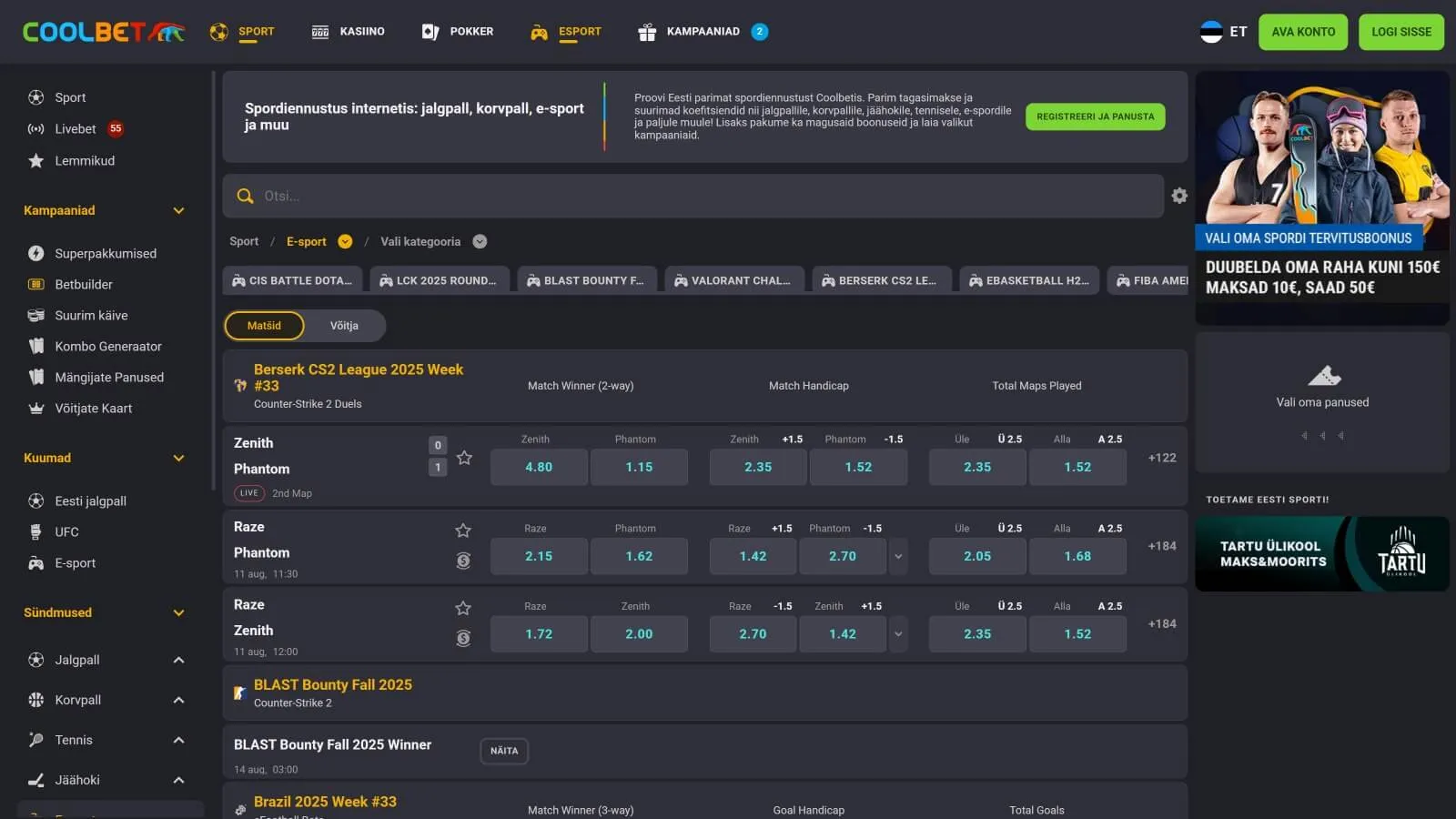The width and height of the screenshot is (1456, 819).
Task: Collapse the Kuumad sidebar section
Action: (x=179, y=458)
